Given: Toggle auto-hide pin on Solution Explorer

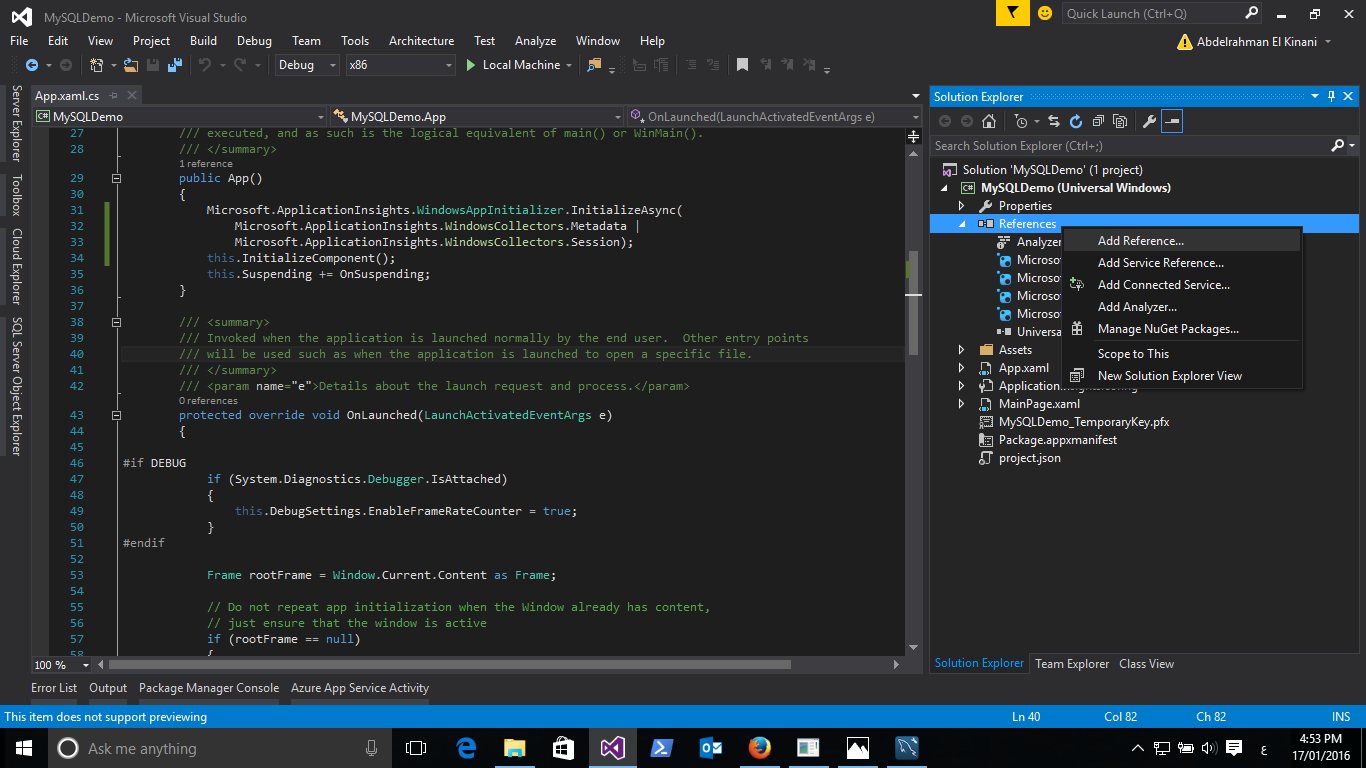Looking at the screenshot, I should tap(1331, 97).
